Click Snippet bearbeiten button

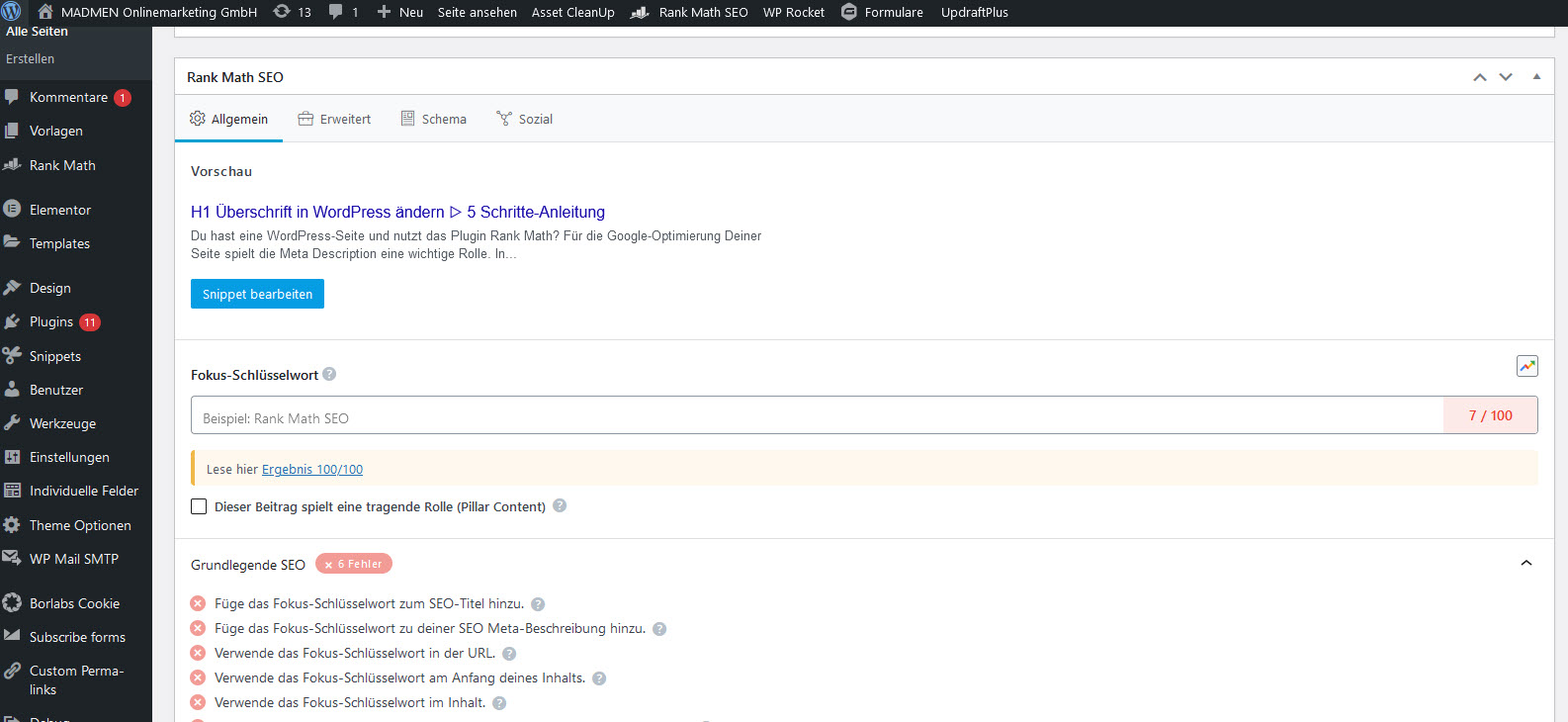(257, 294)
